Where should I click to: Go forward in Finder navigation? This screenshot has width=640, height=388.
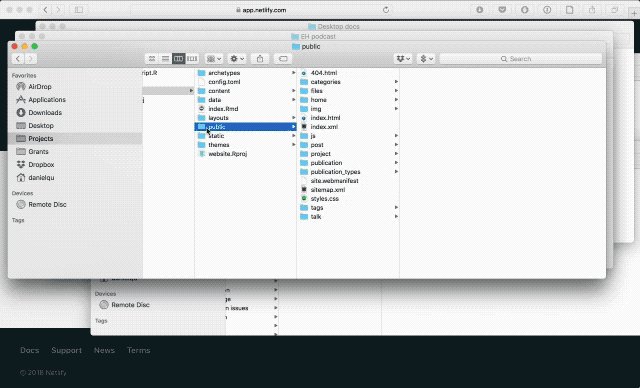pyautogui.click(x=30, y=59)
